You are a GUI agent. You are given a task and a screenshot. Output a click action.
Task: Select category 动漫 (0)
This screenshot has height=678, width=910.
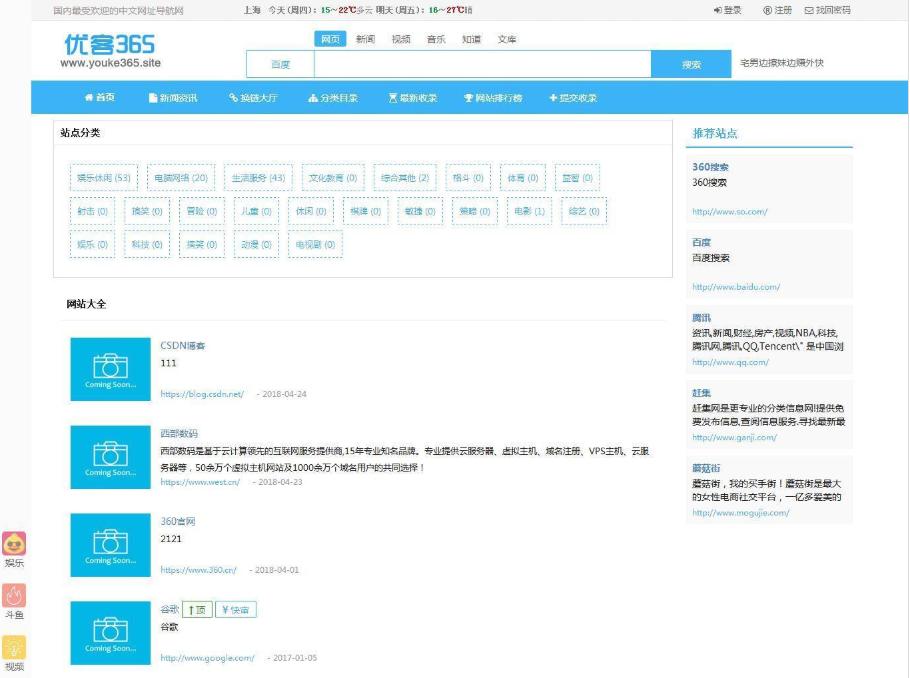click(257, 245)
